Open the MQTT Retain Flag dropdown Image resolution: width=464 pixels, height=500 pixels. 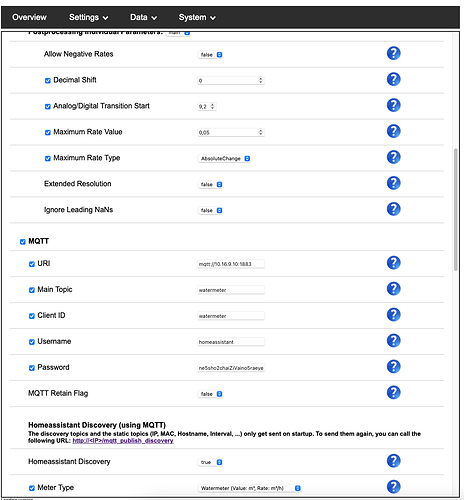[210, 394]
